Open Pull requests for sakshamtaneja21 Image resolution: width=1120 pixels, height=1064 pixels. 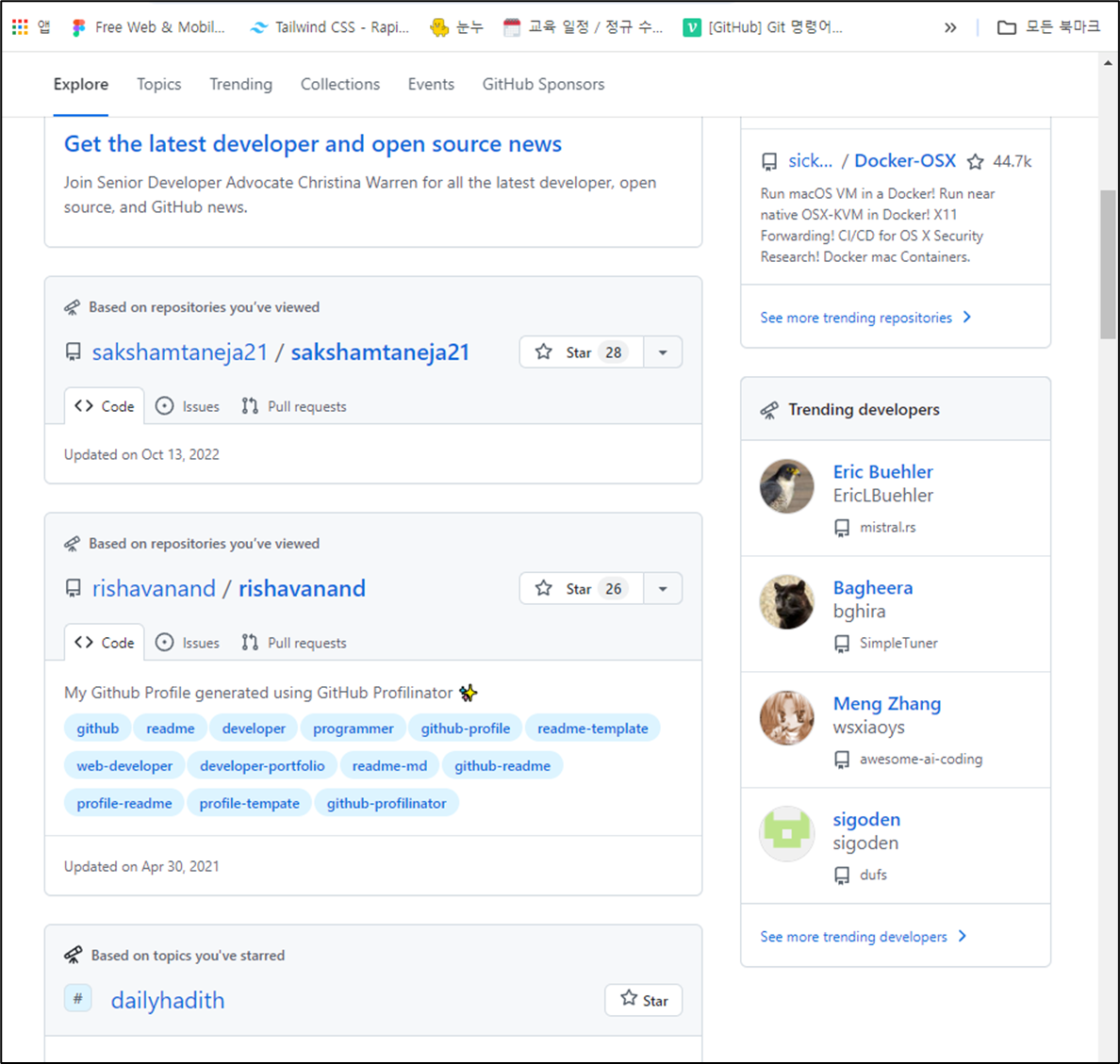293,406
